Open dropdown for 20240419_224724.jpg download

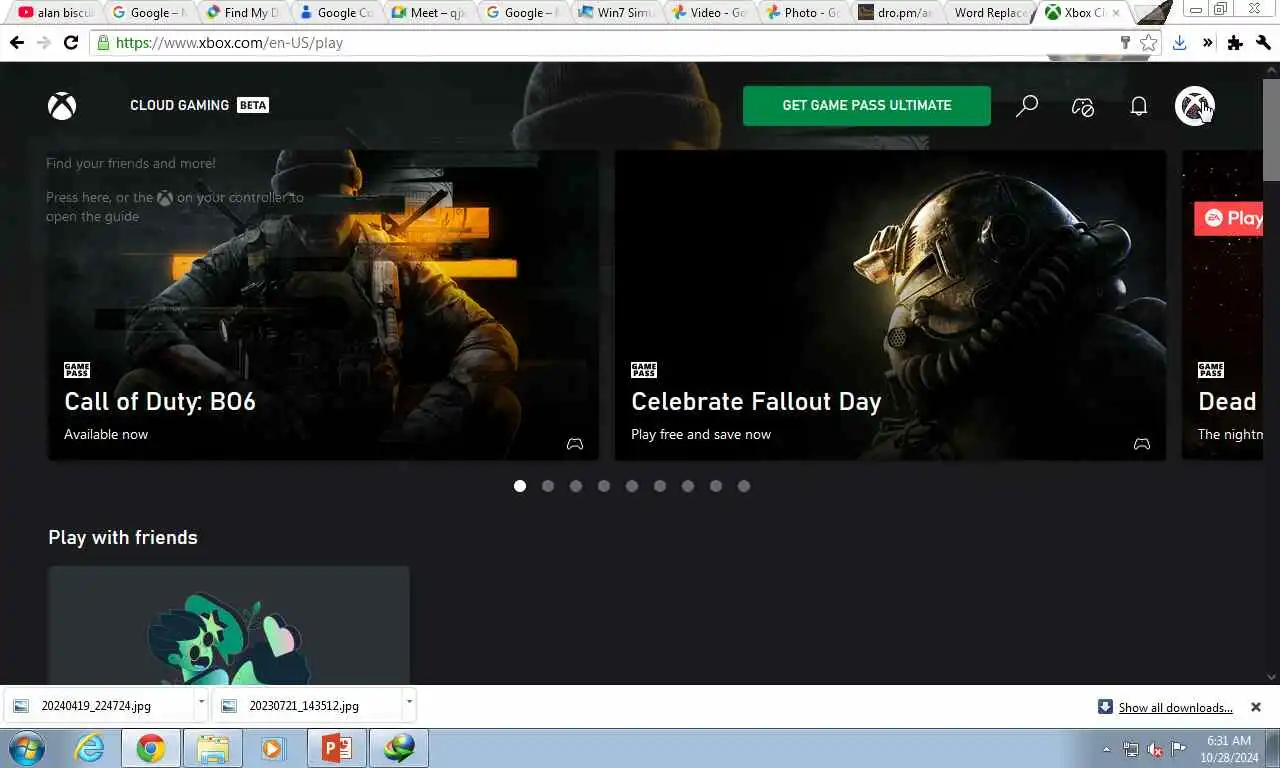(201, 703)
